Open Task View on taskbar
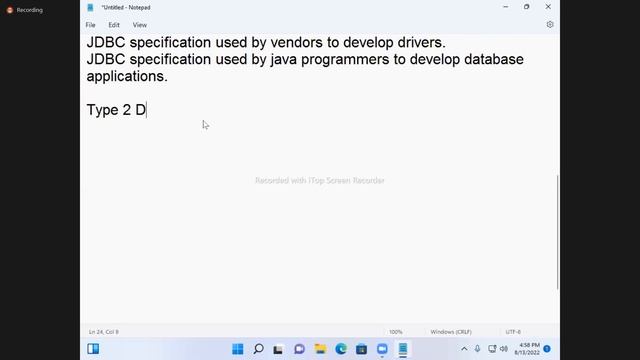The width and height of the screenshot is (640, 360). (x=278, y=349)
